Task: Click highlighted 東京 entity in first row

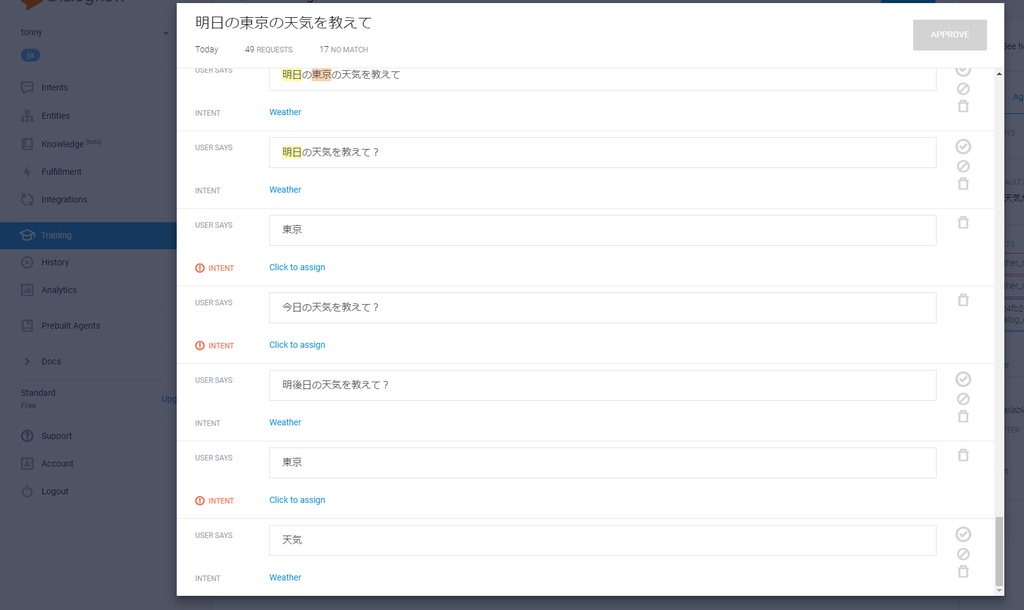Action: pos(321,74)
